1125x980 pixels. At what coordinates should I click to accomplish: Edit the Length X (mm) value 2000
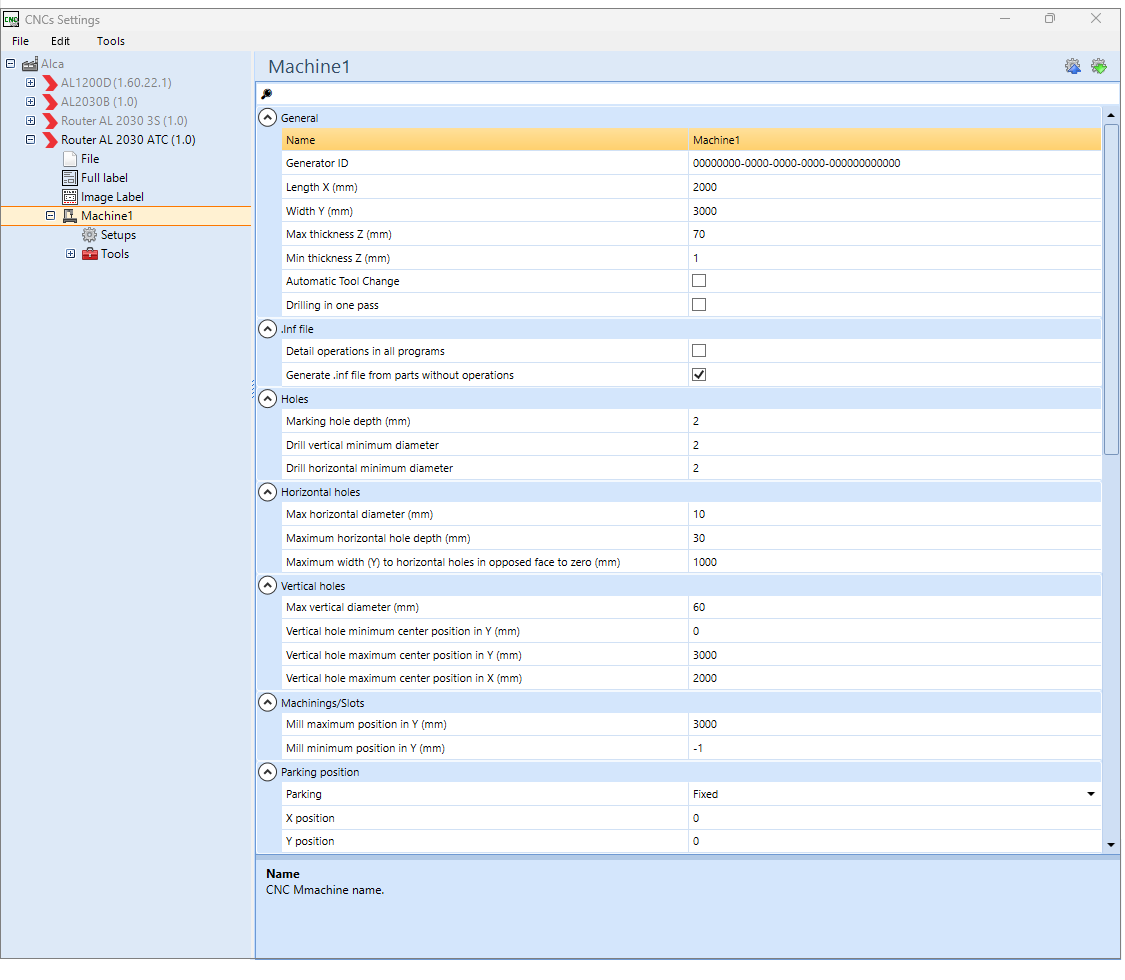click(895, 187)
